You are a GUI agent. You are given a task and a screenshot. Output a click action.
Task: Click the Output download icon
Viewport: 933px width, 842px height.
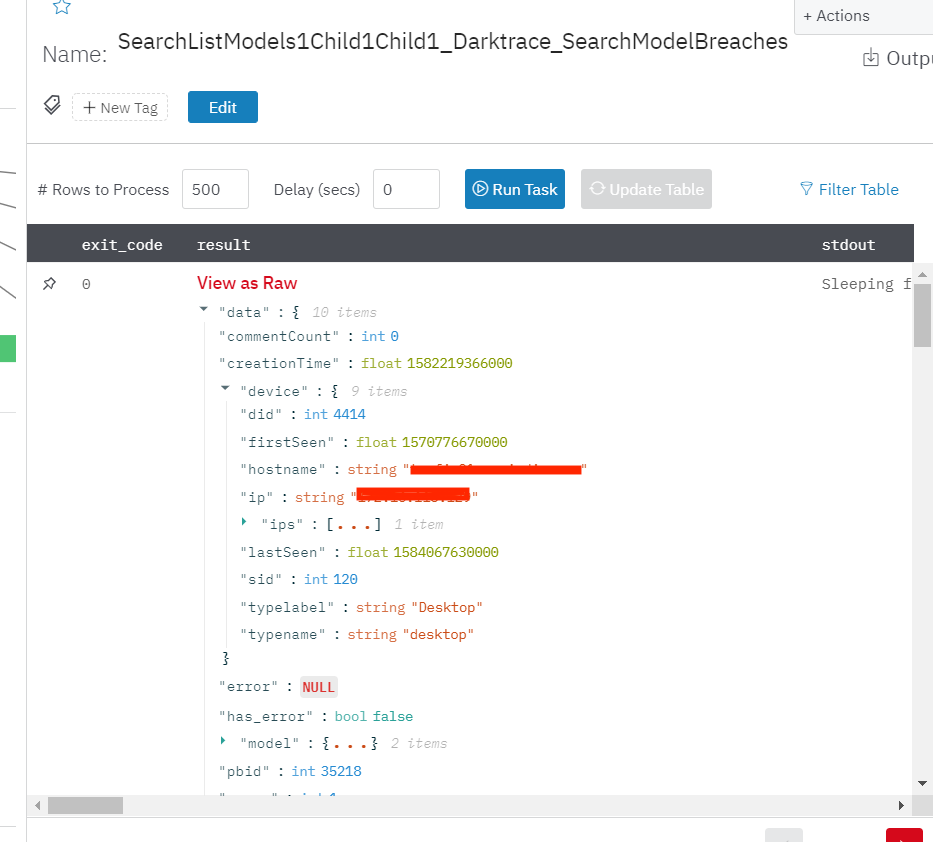pyautogui.click(x=871, y=58)
